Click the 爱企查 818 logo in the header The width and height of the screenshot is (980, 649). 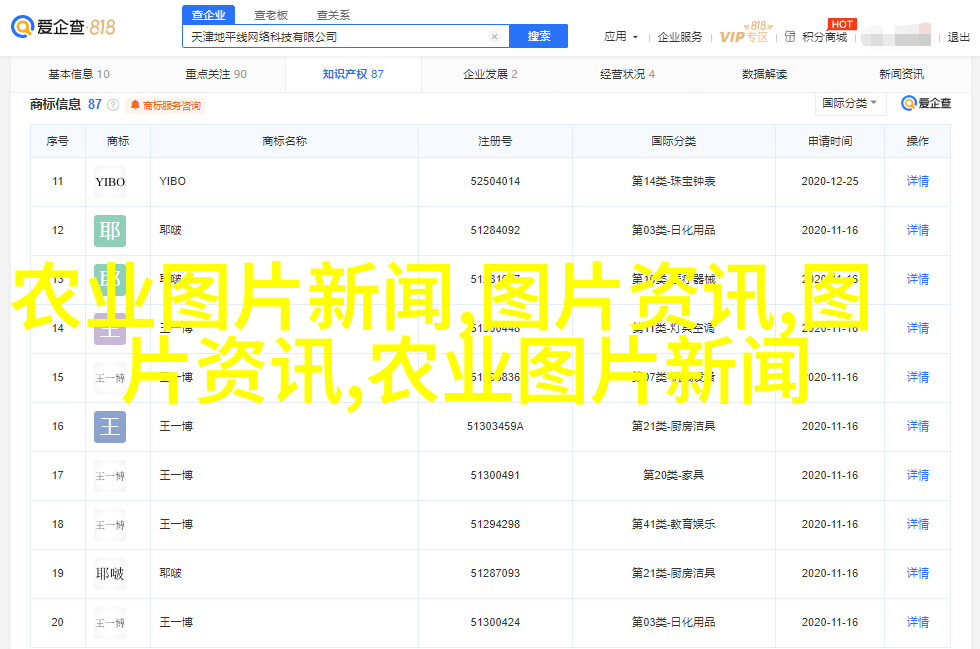click(63, 27)
